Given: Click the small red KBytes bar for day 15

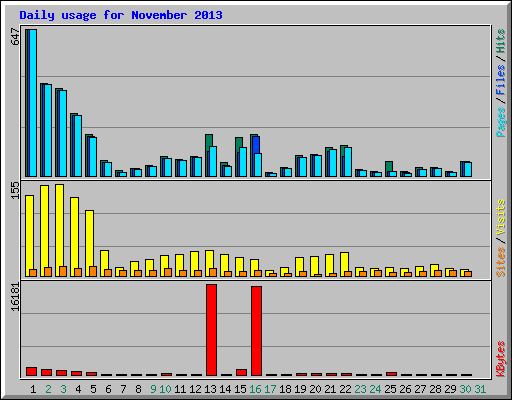Looking at the screenshot, I should tap(241, 372).
